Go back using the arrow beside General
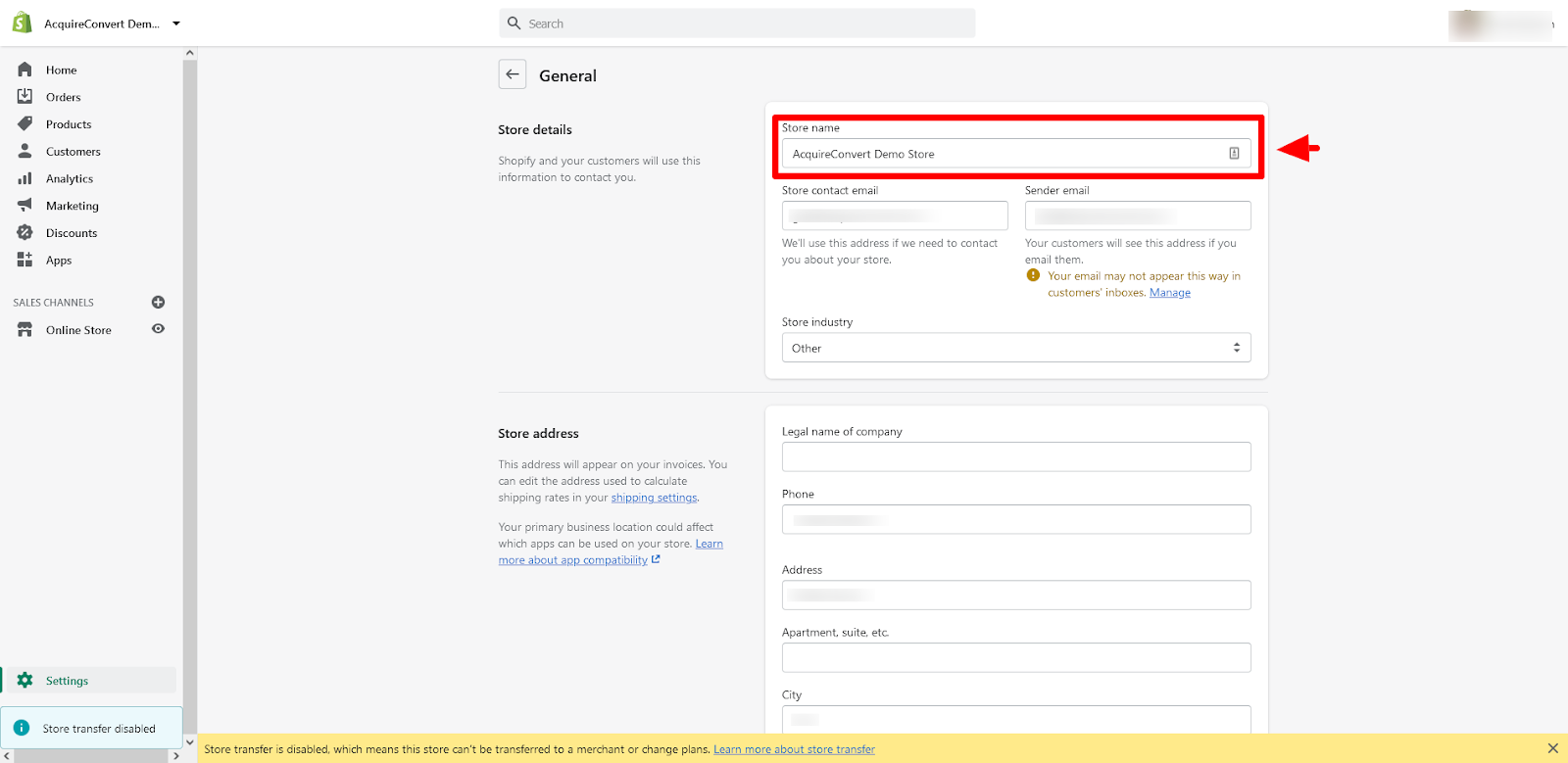Image resolution: width=1568 pixels, height=763 pixels. tap(513, 74)
